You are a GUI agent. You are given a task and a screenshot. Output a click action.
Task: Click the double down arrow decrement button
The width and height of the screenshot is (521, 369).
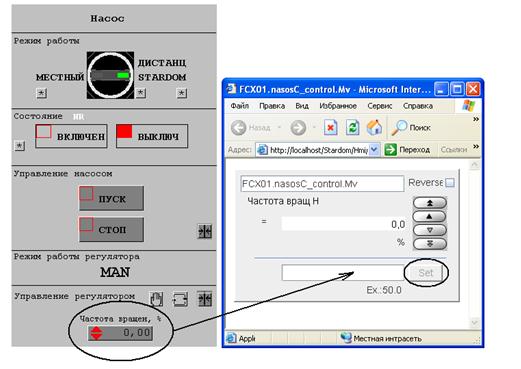430,244
